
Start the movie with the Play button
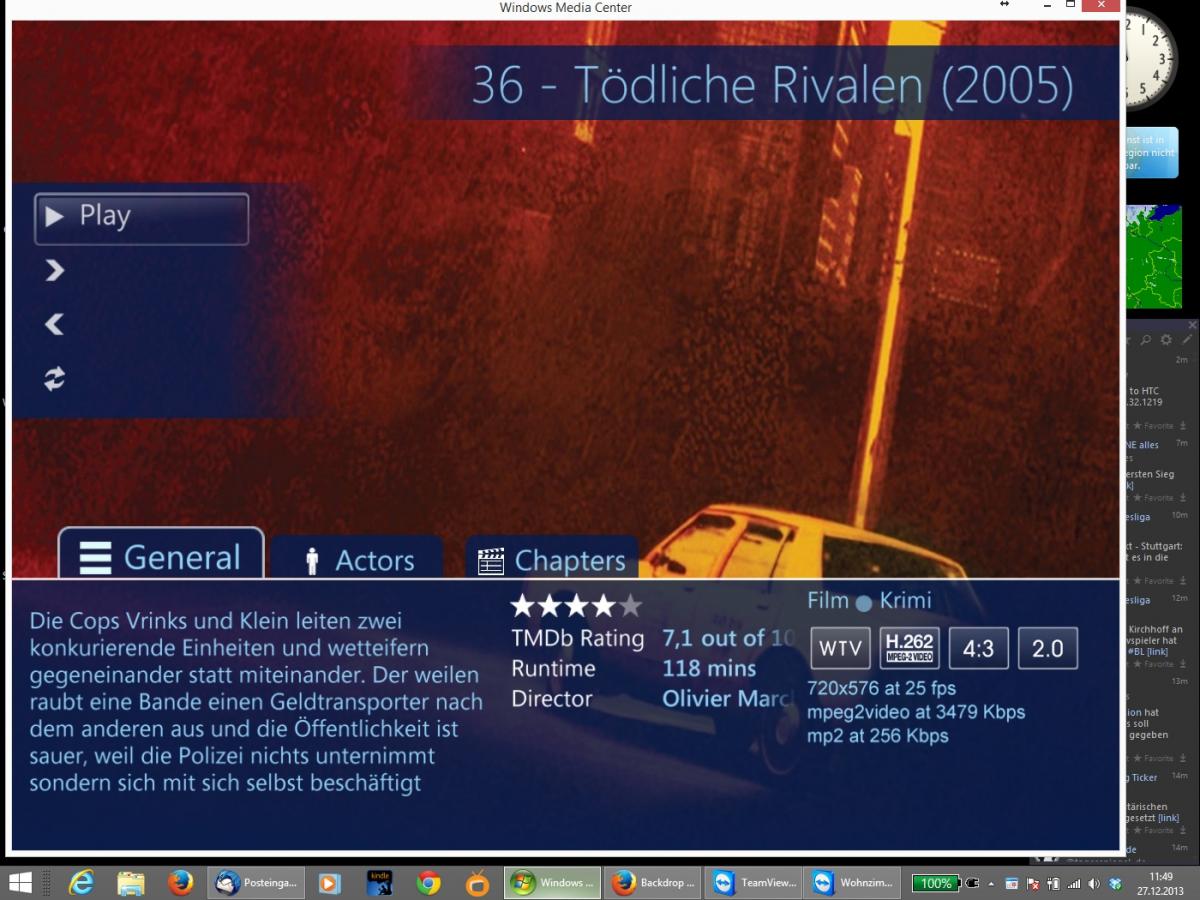point(141,218)
